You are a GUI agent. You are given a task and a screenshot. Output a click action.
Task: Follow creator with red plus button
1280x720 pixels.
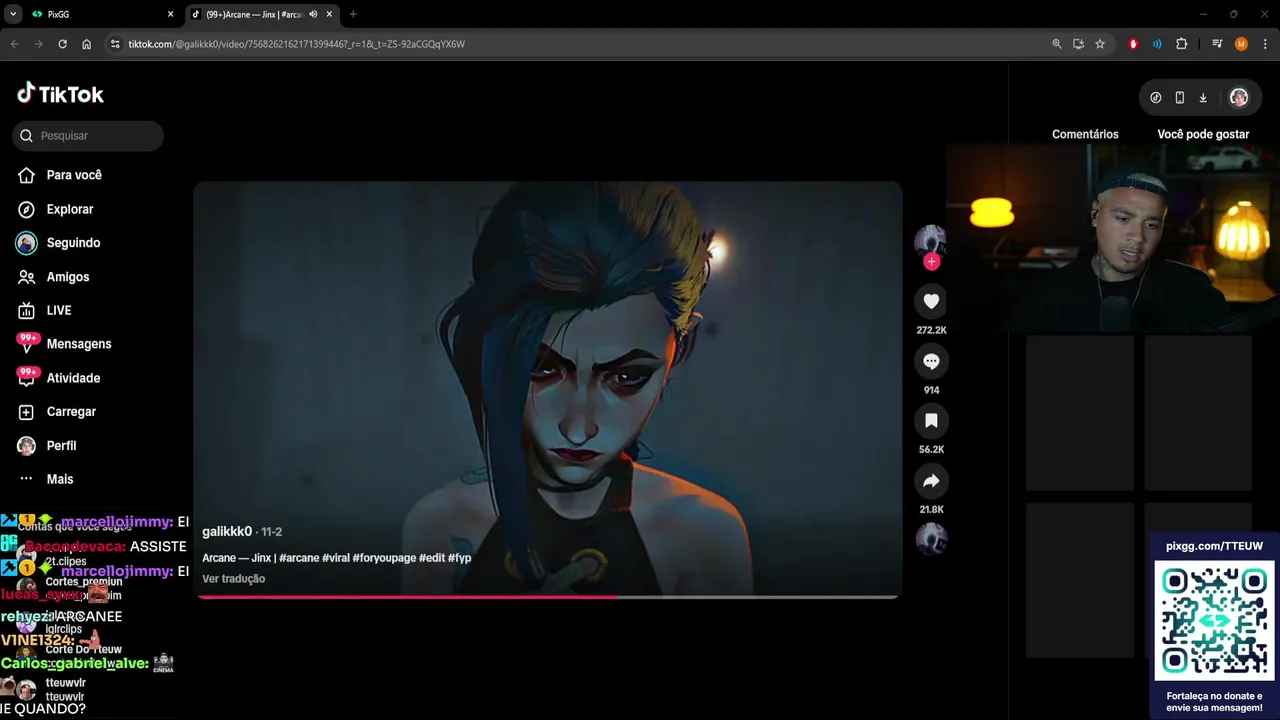[x=931, y=262]
